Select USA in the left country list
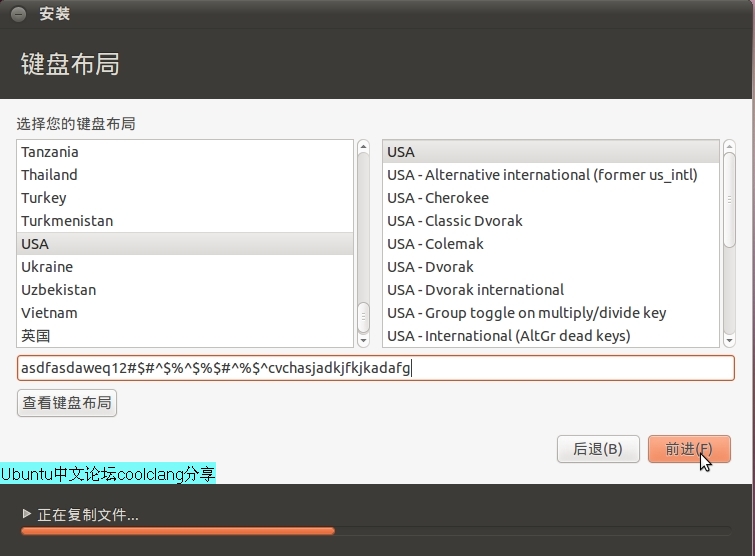The image size is (755, 556). pos(185,244)
